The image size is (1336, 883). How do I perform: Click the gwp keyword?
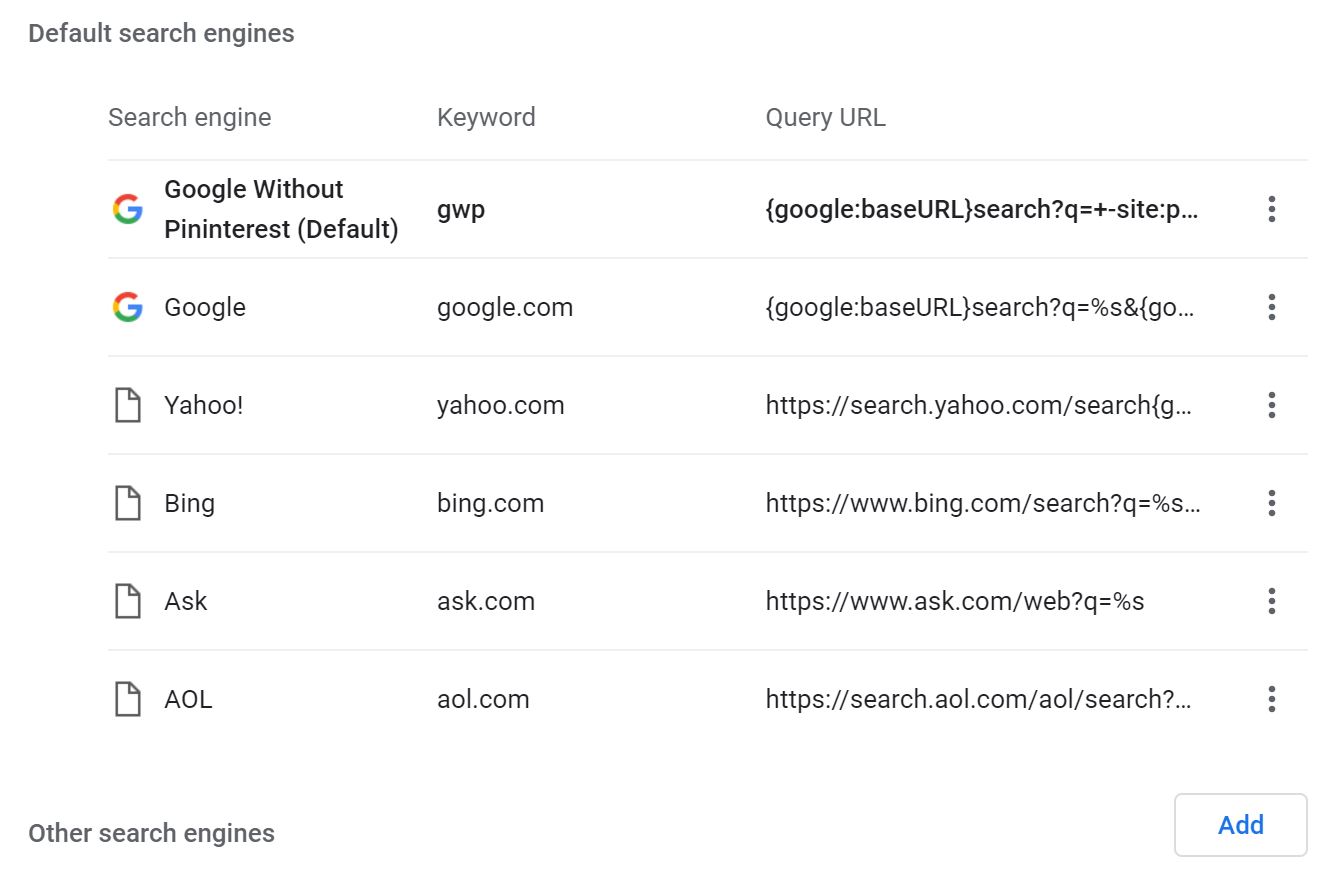pyautogui.click(x=461, y=211)
